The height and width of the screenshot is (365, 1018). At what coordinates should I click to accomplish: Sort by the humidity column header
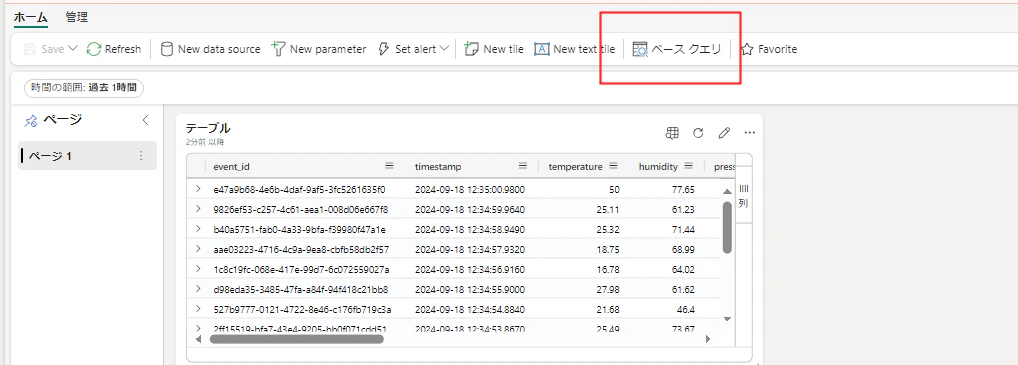pos(658,167)
